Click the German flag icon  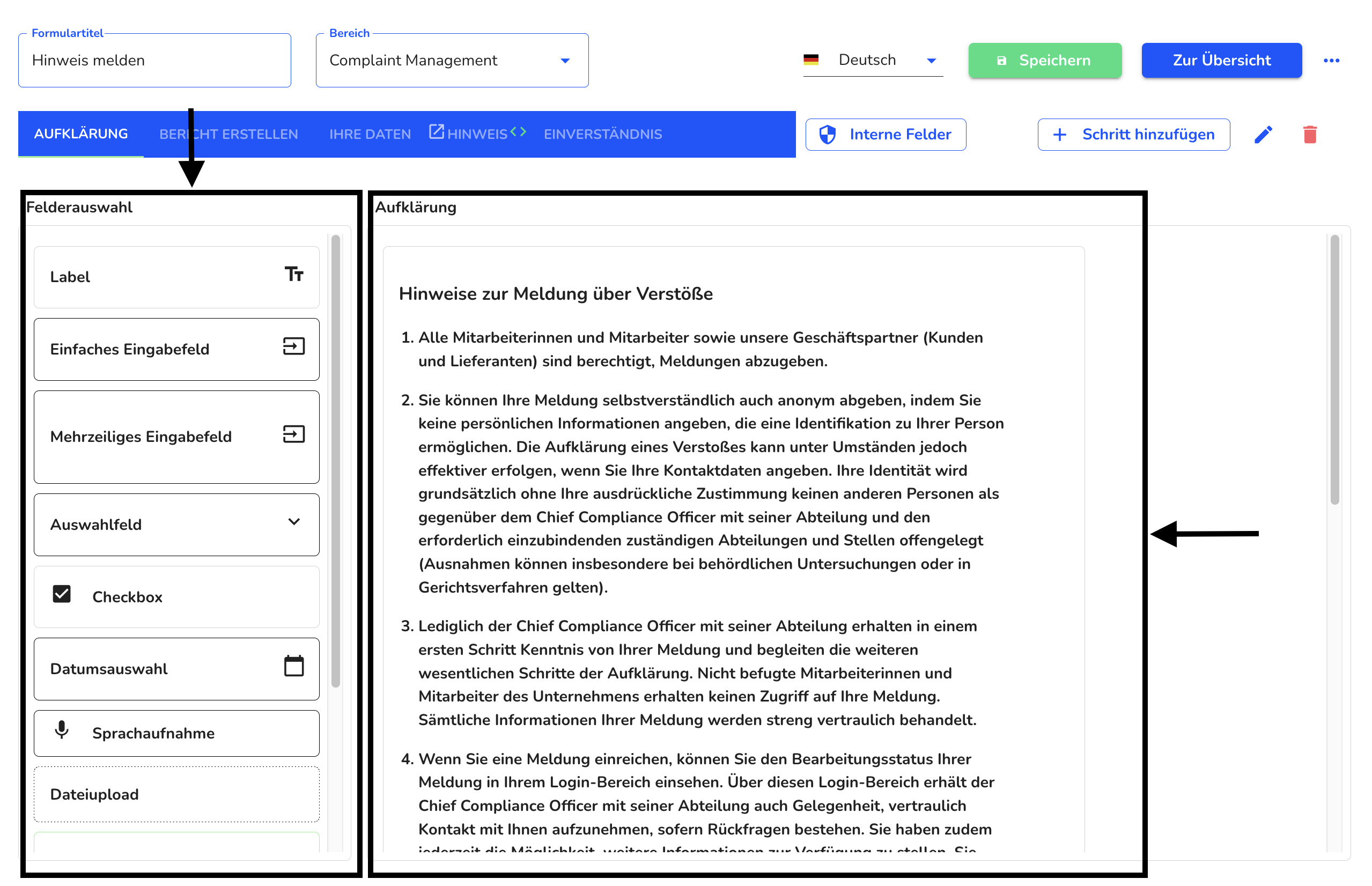point(810,60)
